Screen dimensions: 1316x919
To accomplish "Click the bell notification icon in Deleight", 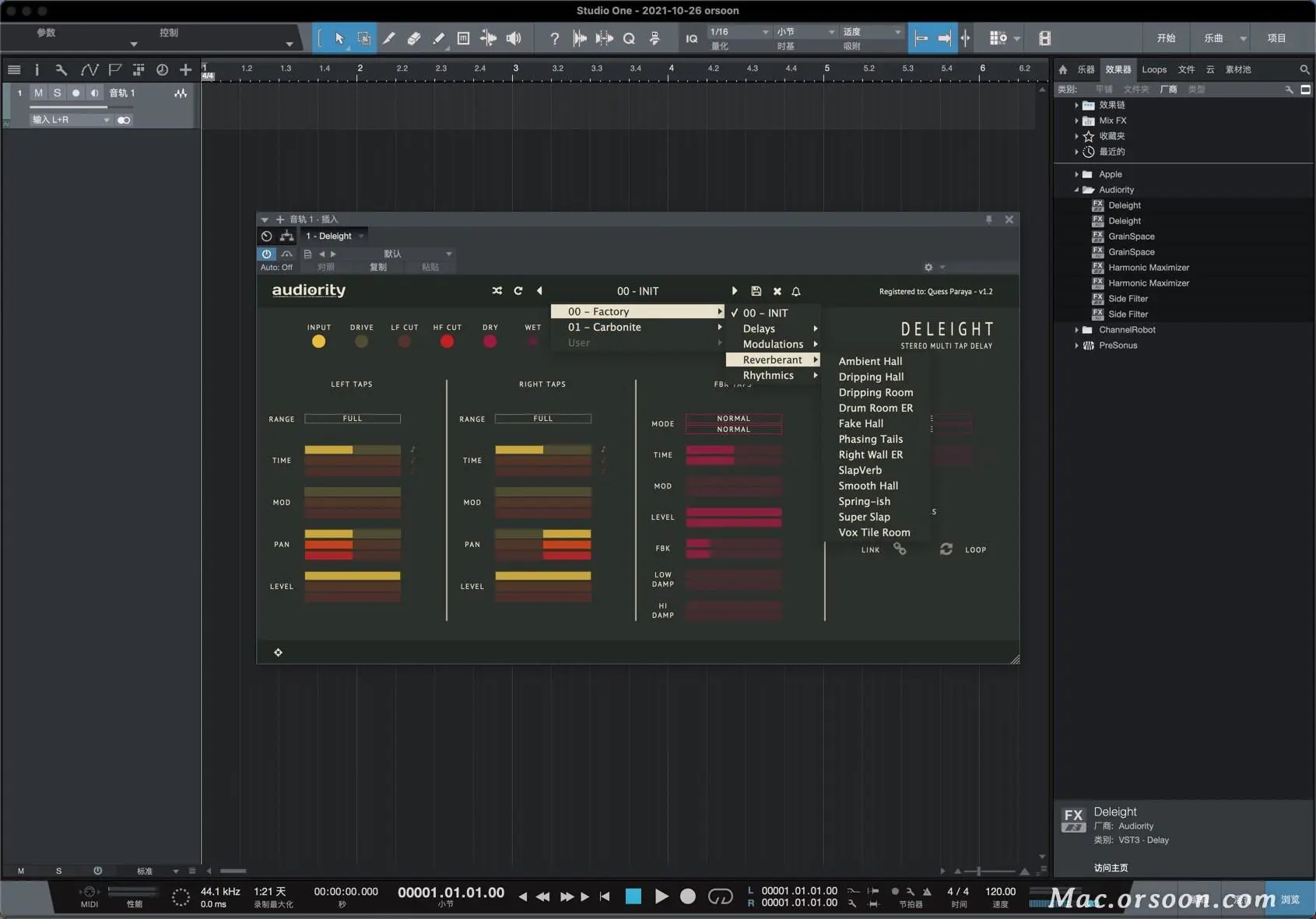I will (795, 291).
